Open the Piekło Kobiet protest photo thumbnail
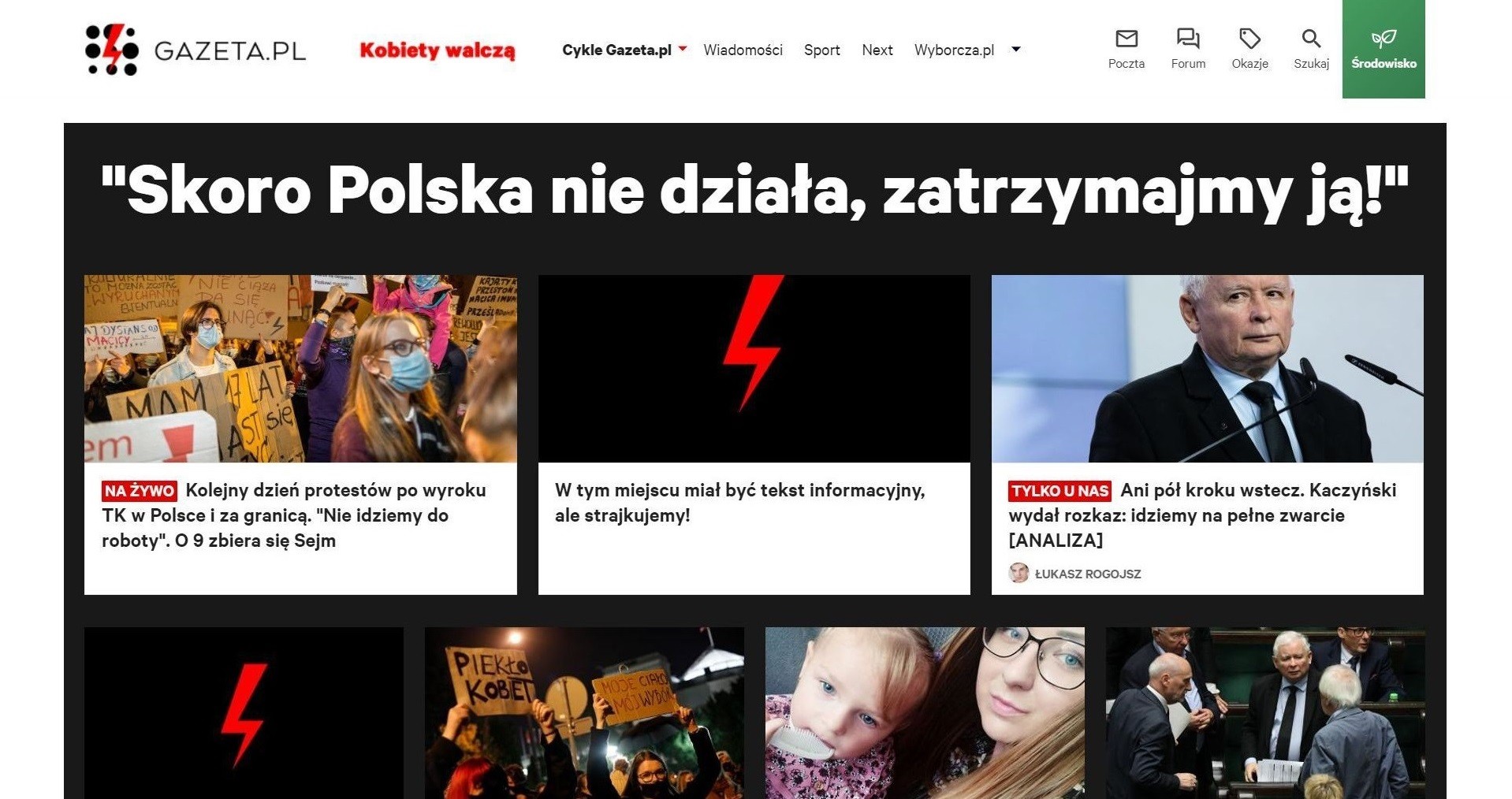Screen dimensions: 1512x799 click(x=584, y=713)
